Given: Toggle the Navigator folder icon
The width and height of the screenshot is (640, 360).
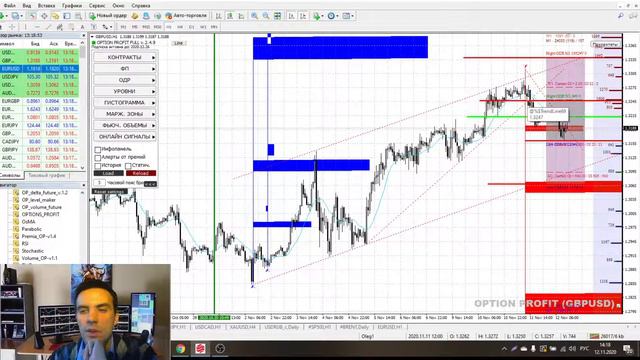Looking at the screenshot, I should click(55, 16).
